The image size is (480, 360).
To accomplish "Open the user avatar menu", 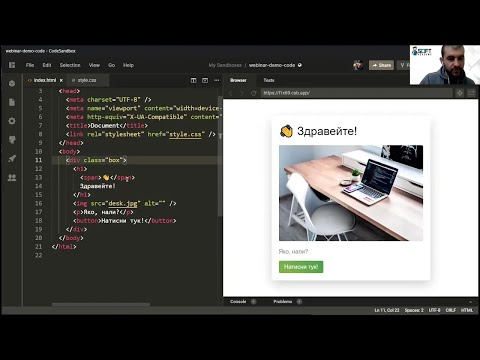I will (358, 65).
